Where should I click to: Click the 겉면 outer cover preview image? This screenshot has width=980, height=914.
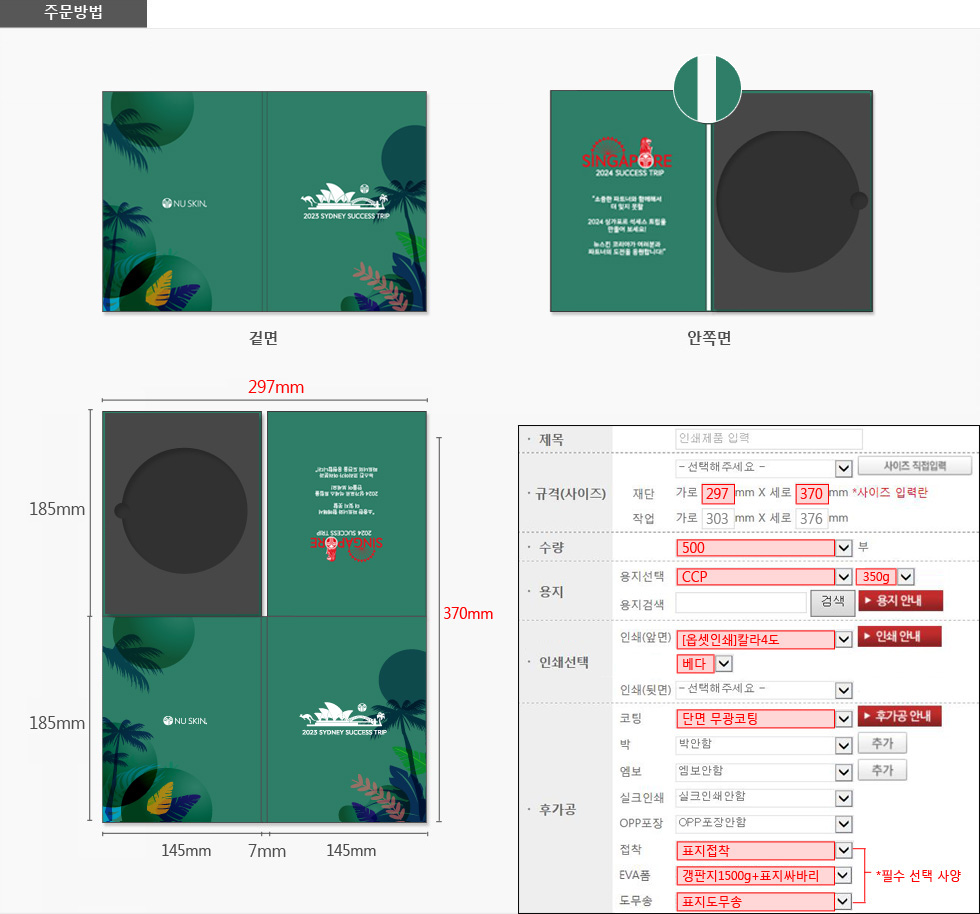point(264,202)
